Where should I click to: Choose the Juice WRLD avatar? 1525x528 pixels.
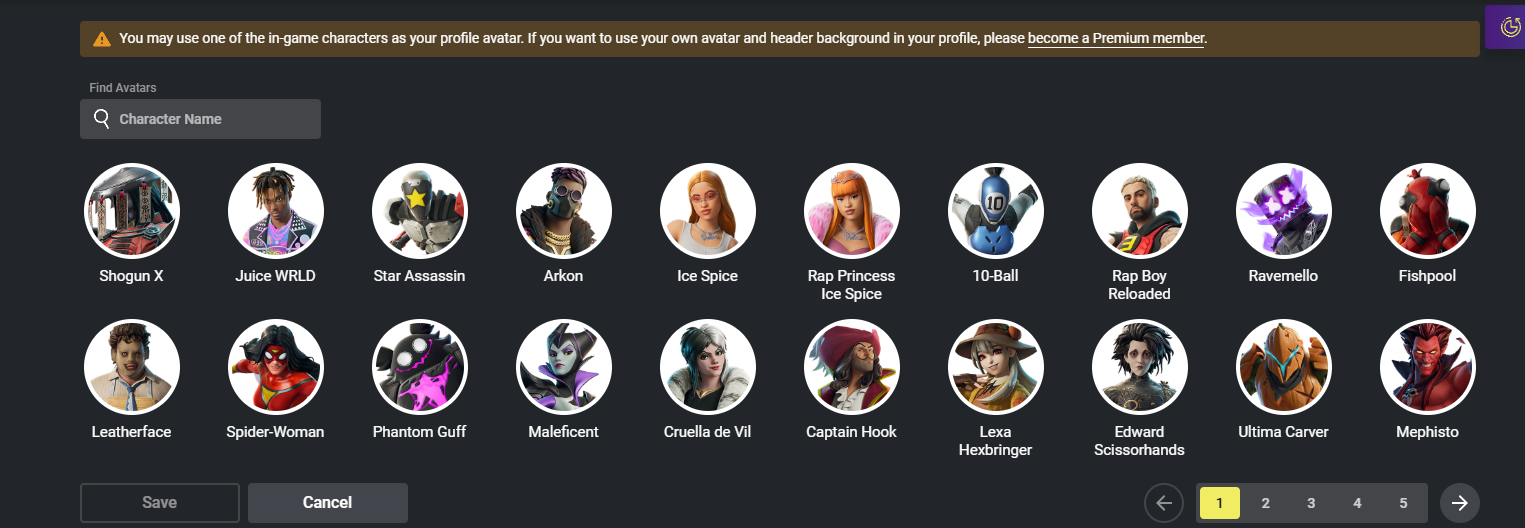coord(276,211)
